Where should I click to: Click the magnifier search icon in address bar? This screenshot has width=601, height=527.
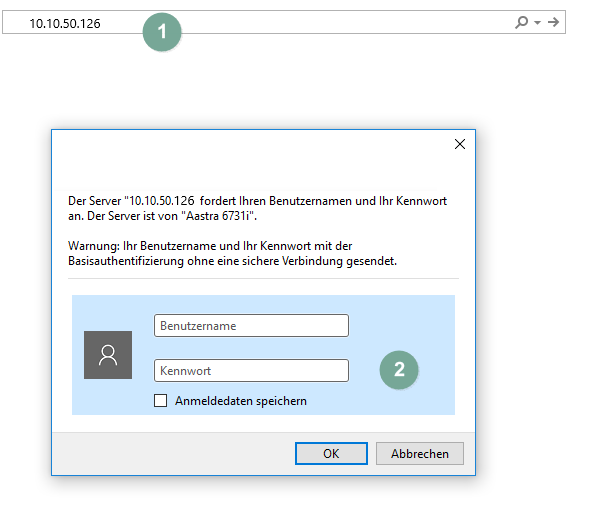[521, 22]
